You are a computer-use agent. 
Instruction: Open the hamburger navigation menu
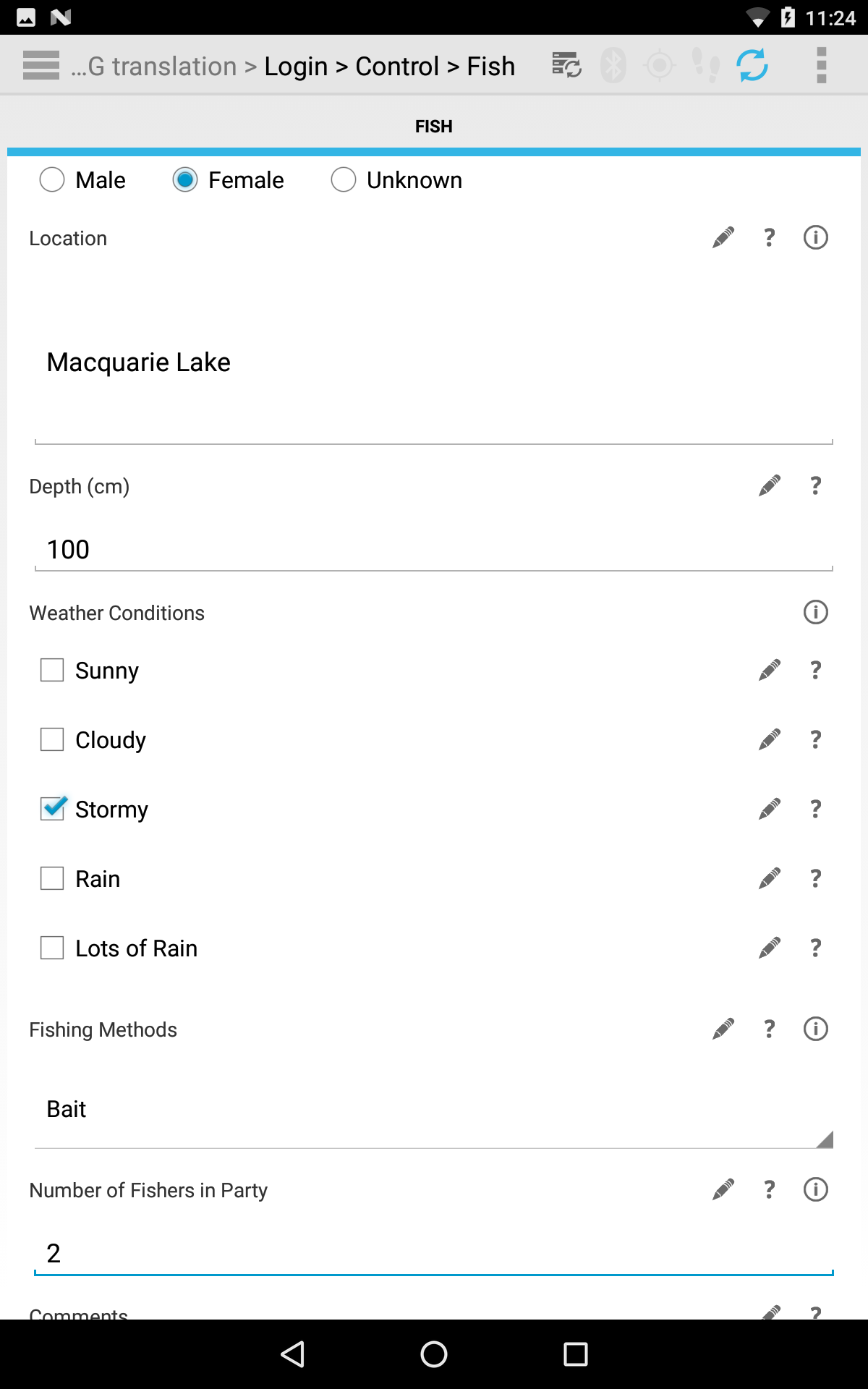pyautogui.click(x=41, y=66)
